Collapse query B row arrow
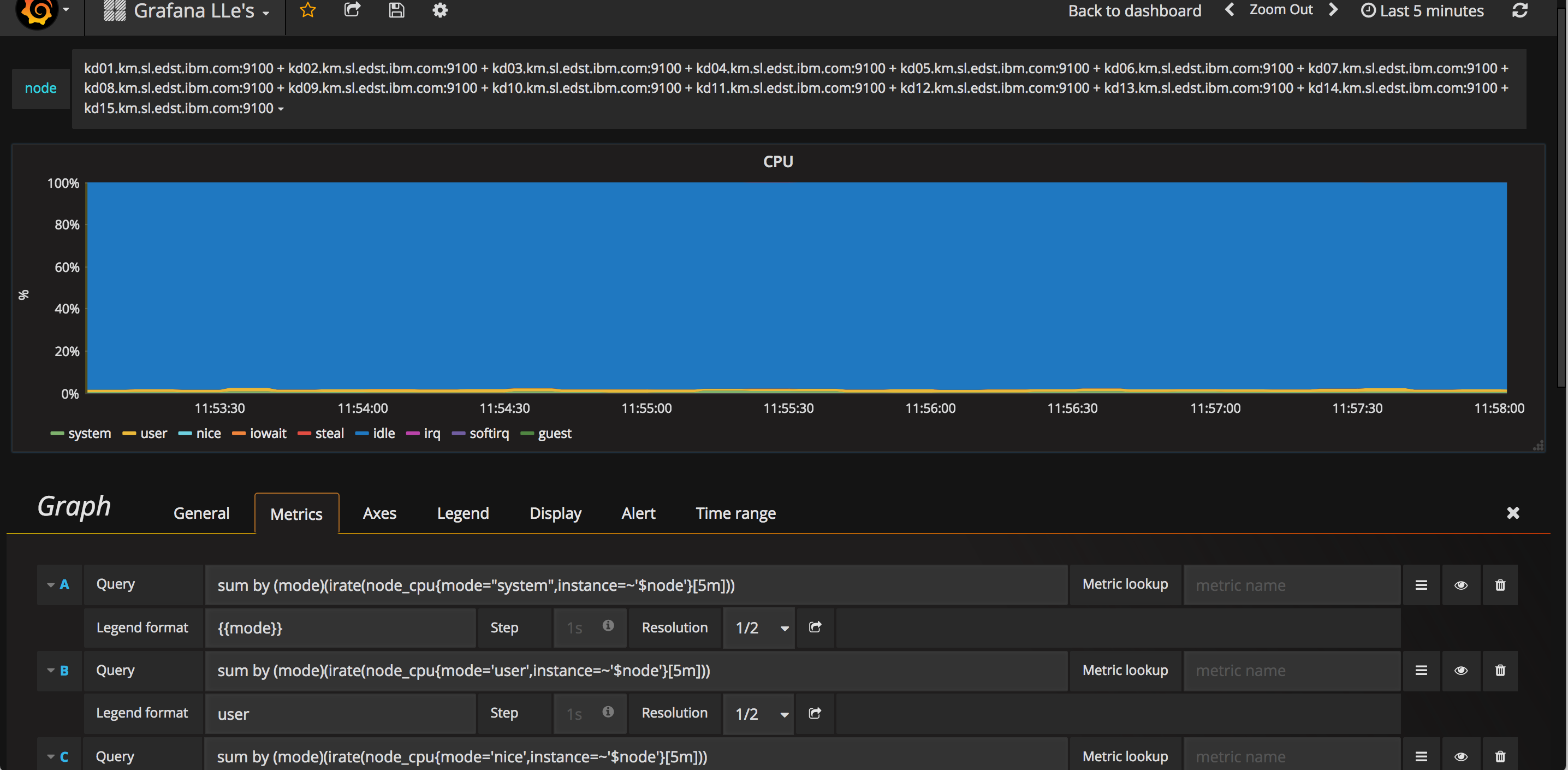The width and height of the screenshot is (1568, 770). pyautogui.click(x=51, y=670)
